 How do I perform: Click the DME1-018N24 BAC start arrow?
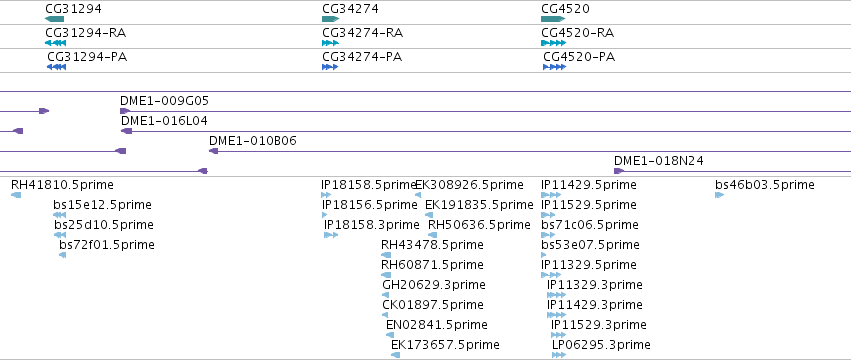click(x=619, y=171)
